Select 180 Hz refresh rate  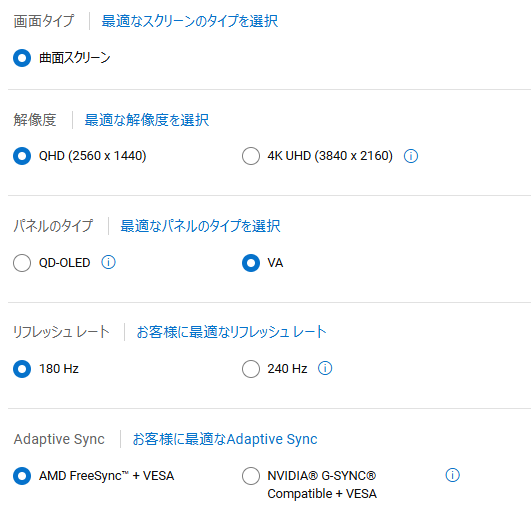[x=22, y=369]
